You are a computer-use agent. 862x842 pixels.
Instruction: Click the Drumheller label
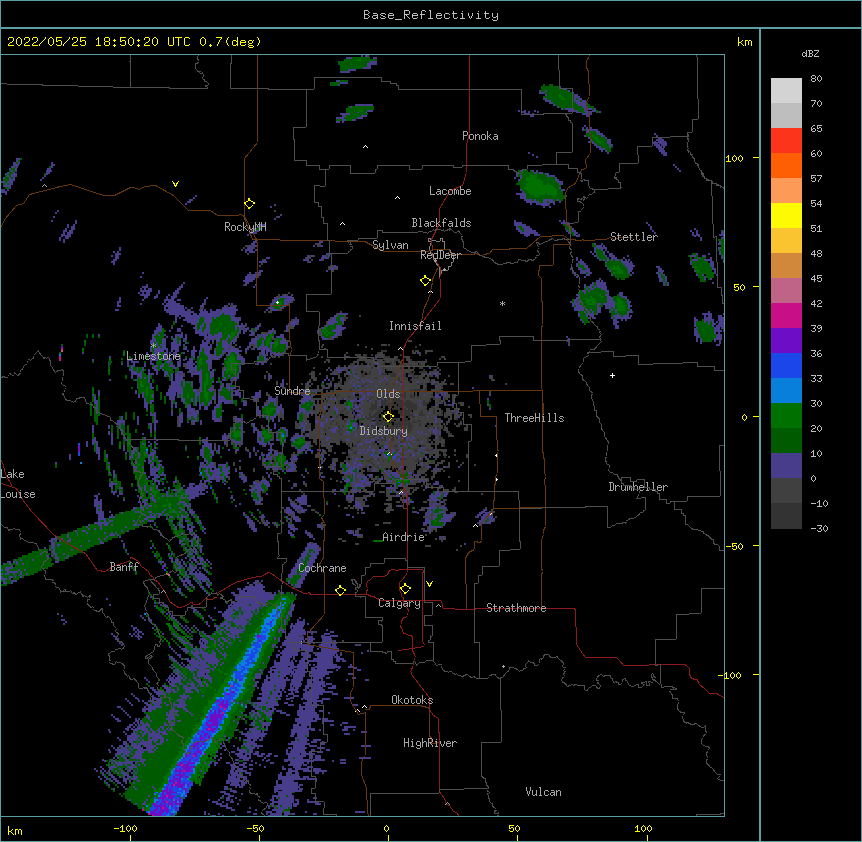[638, 487]
